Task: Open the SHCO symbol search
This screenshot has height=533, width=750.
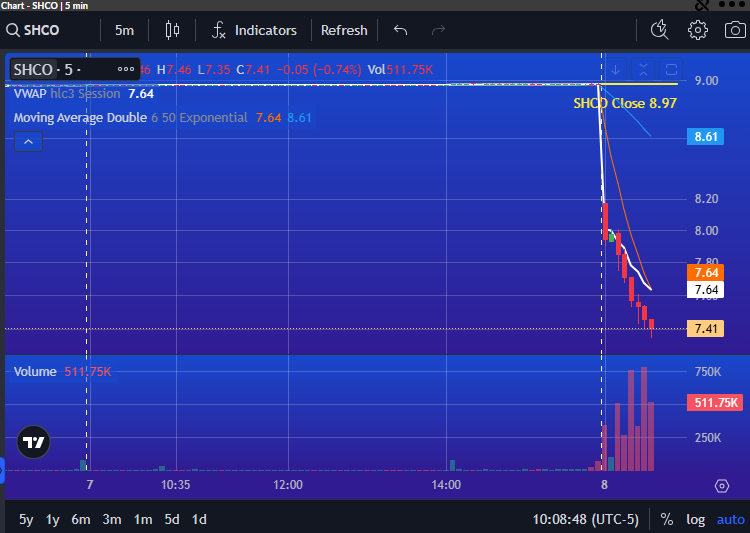Action: click(x=33, y=30)
